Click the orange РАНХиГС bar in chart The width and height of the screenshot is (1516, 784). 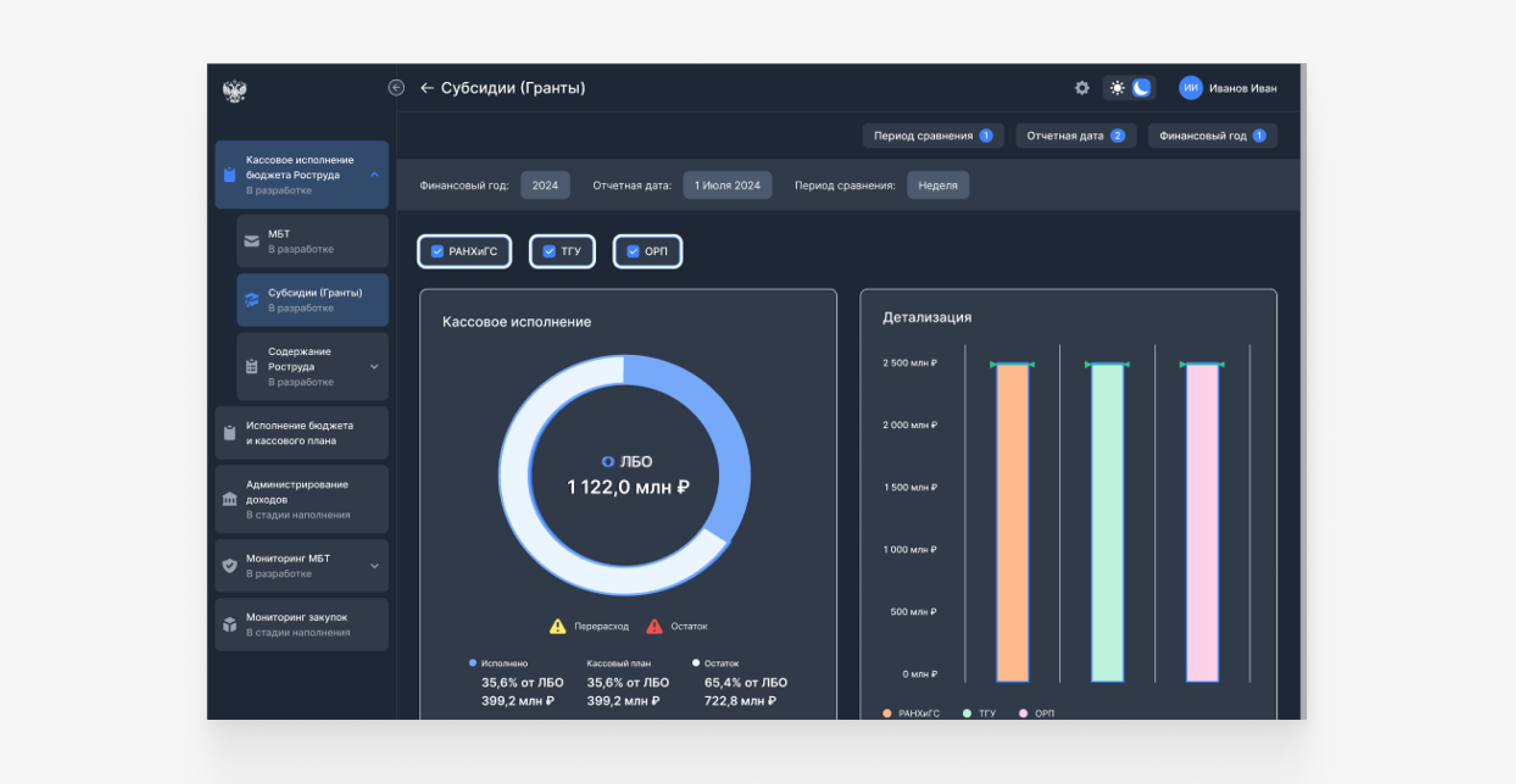(1012, 523)
